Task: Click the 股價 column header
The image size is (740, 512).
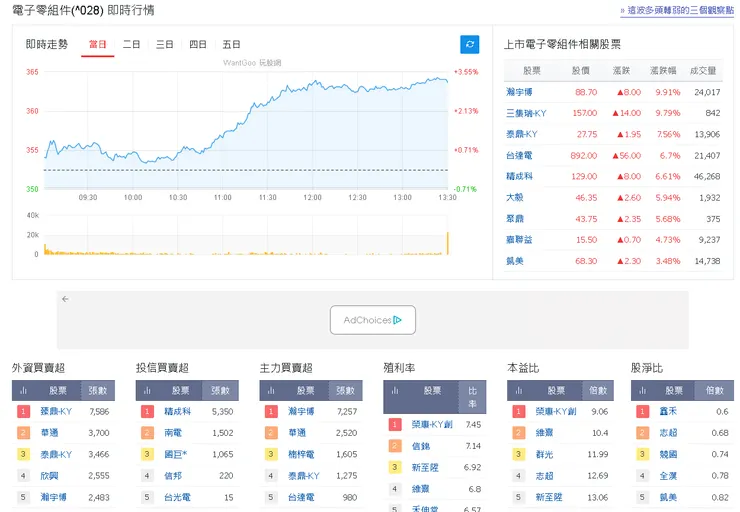Action: pyautogui.click(x=580, y=71)
